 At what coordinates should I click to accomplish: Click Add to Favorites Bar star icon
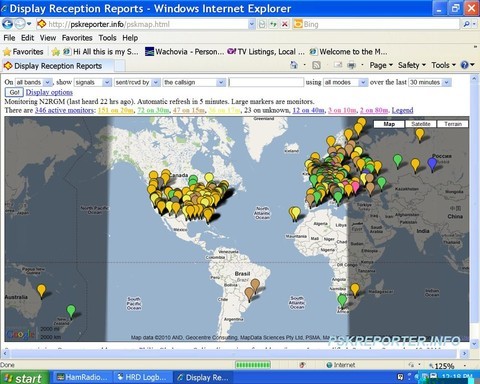pyautogui.click(x=55, y=52)
